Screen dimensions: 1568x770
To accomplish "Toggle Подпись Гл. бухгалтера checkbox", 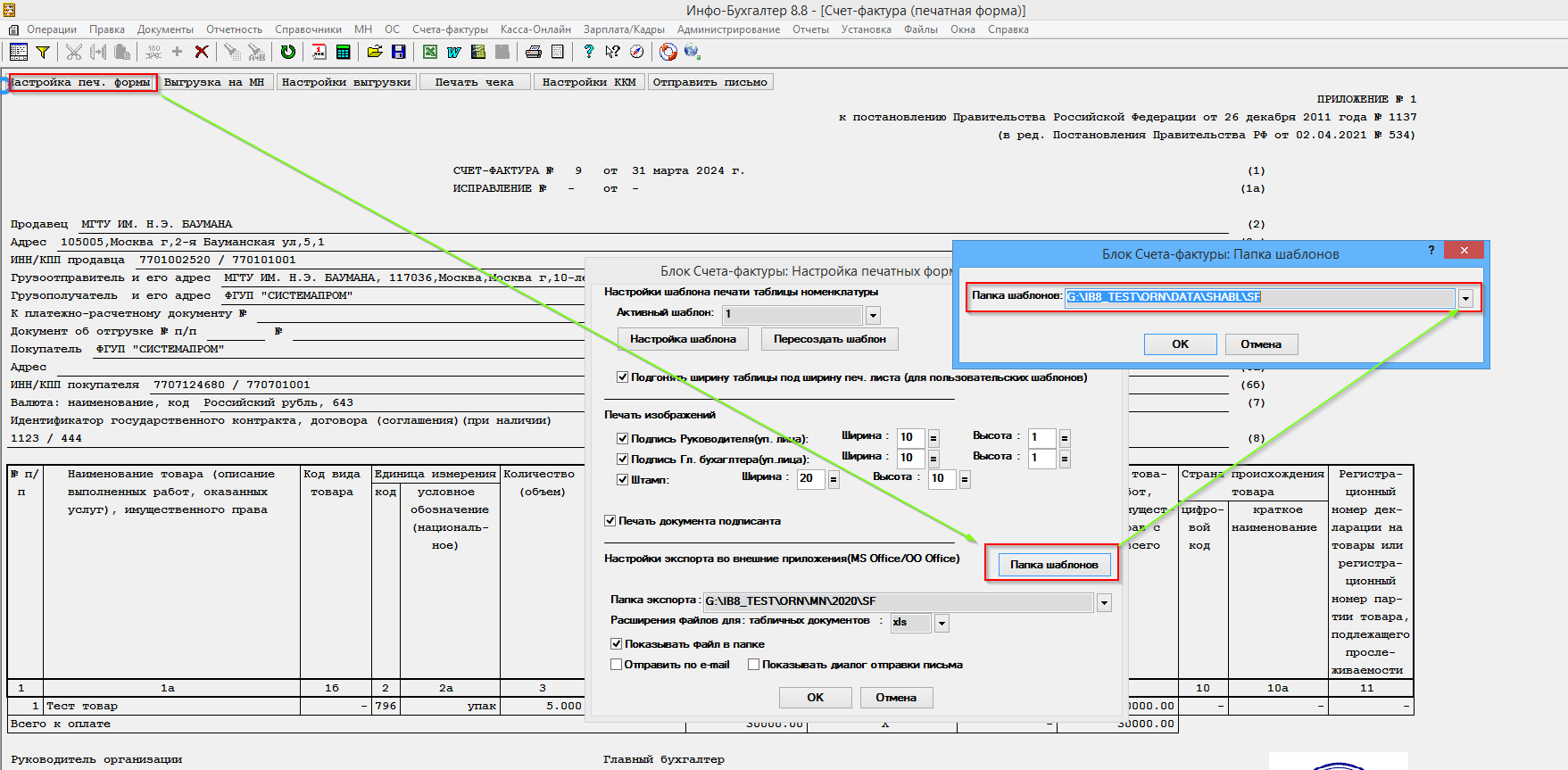I will pyautogui.click(x=622, y=460).
